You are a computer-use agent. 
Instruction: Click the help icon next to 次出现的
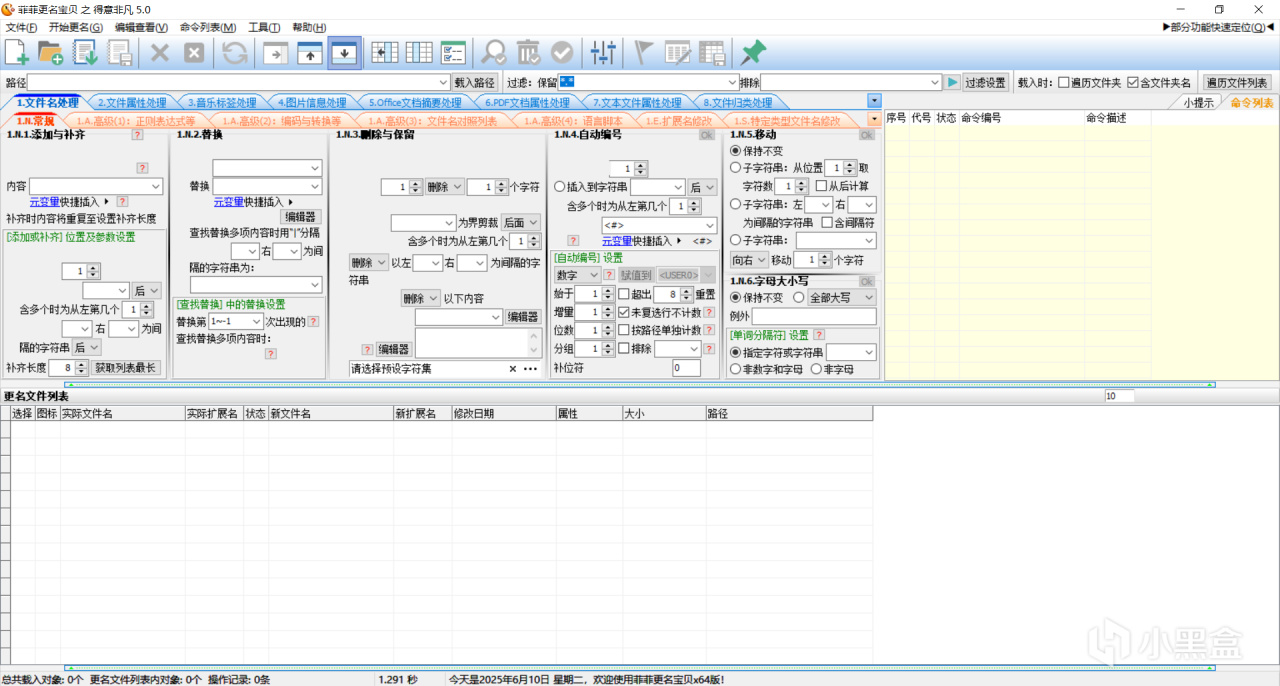[x=313, y=322]
